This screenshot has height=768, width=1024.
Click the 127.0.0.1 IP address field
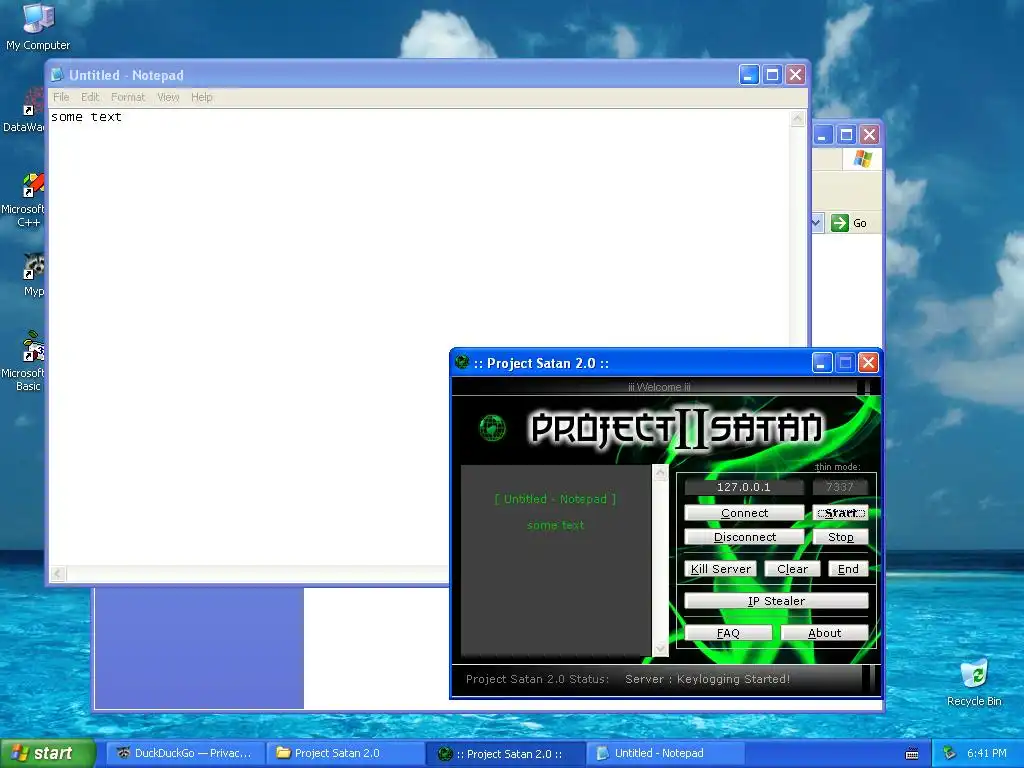click(x=744, y=487)
